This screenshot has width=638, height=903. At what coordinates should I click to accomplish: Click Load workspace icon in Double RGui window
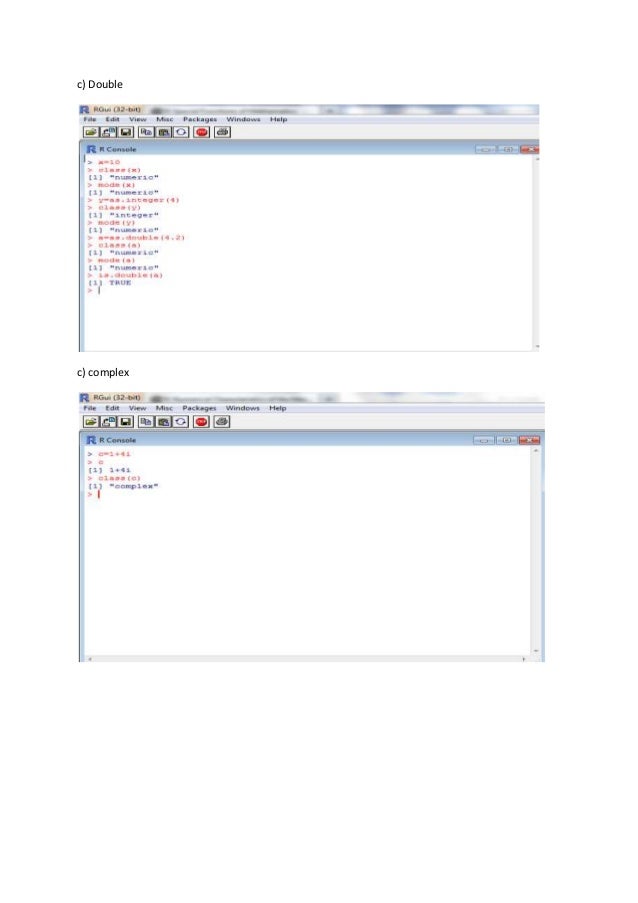pyautogui.click(x=108, y=132)
